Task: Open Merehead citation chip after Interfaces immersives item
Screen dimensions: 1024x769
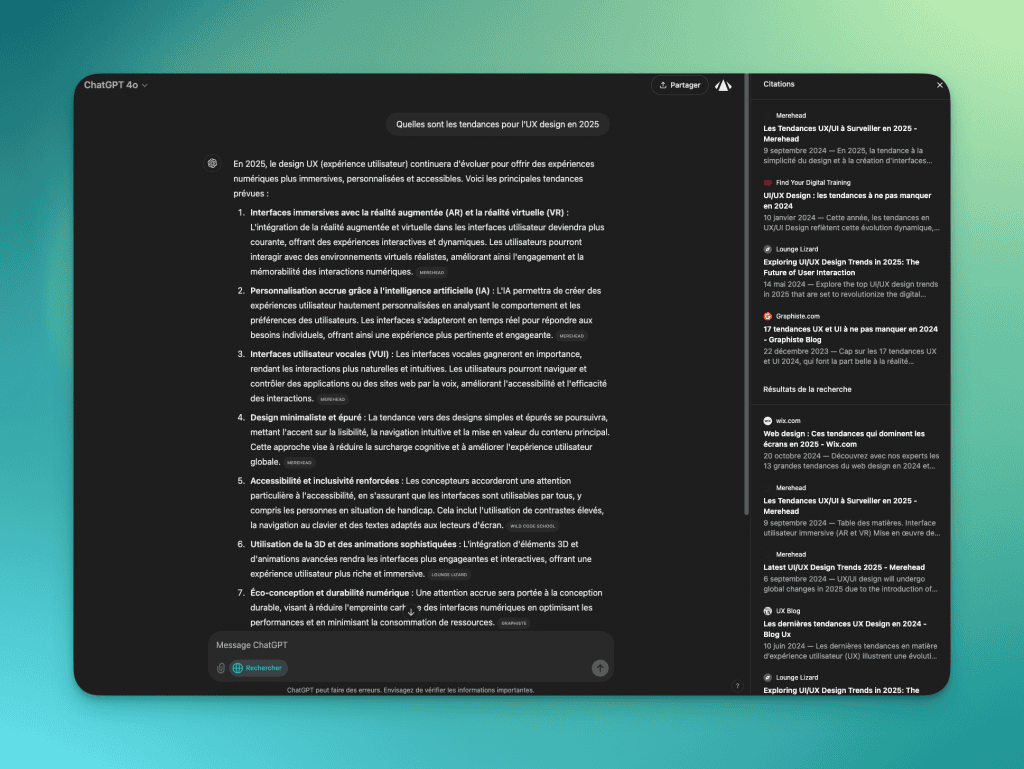Action: click(x=432, y=272)
